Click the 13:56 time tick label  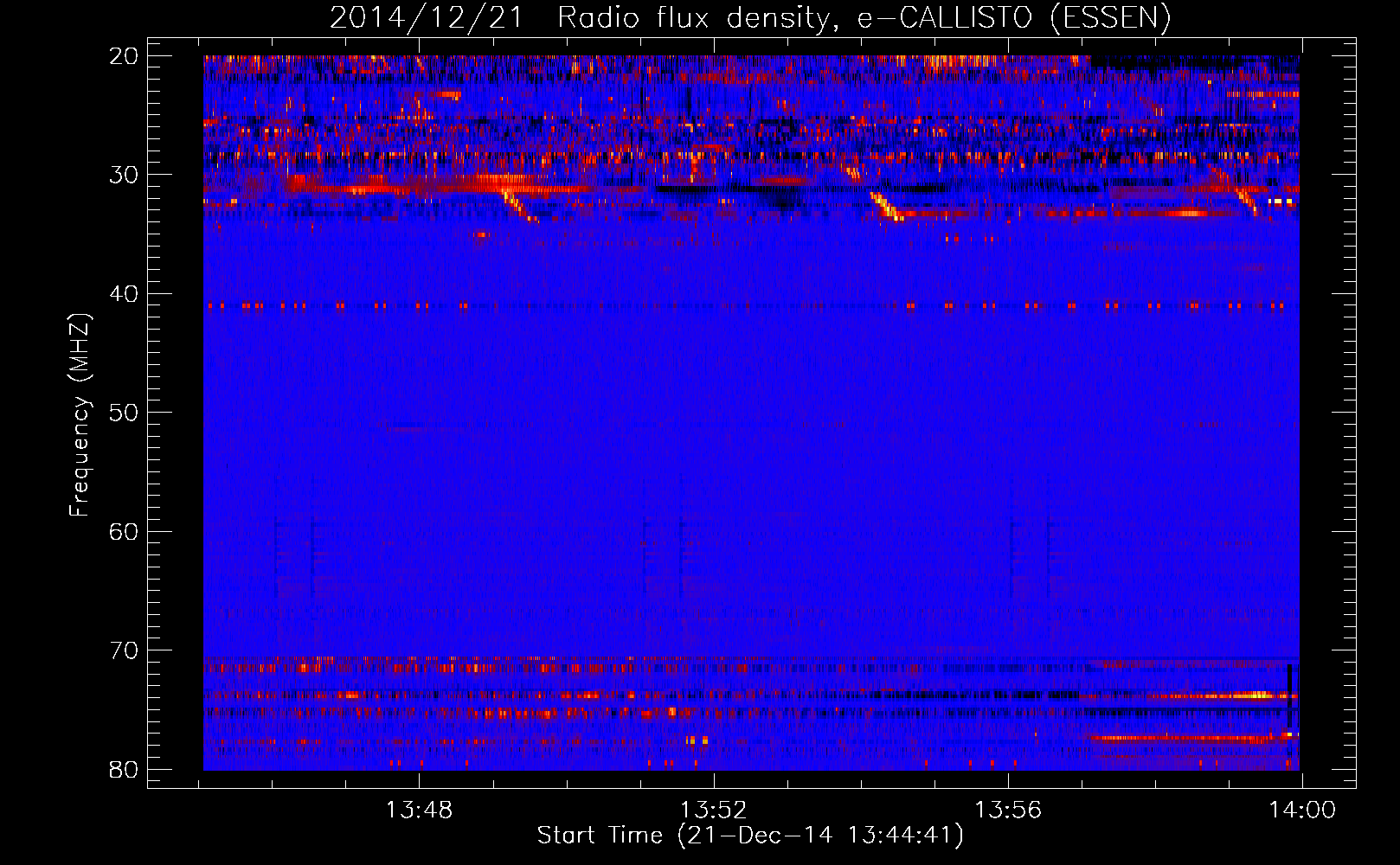point(1008,811)
